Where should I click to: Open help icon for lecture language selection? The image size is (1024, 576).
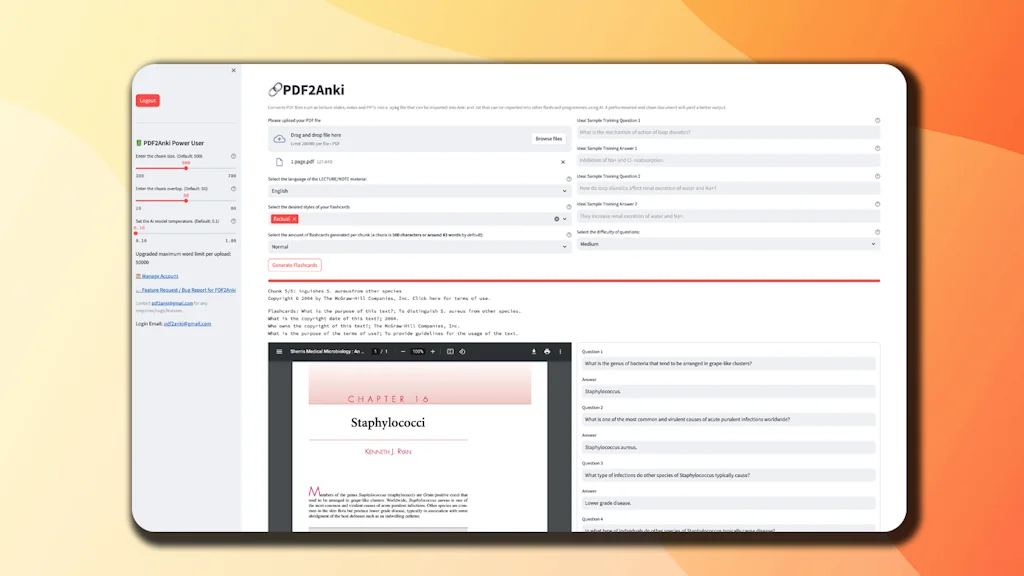click(x=569, y=179)
